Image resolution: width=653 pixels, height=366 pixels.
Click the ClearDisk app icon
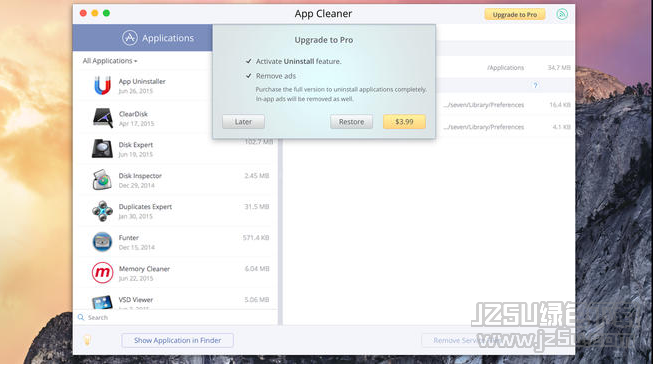tap(102, 118)
